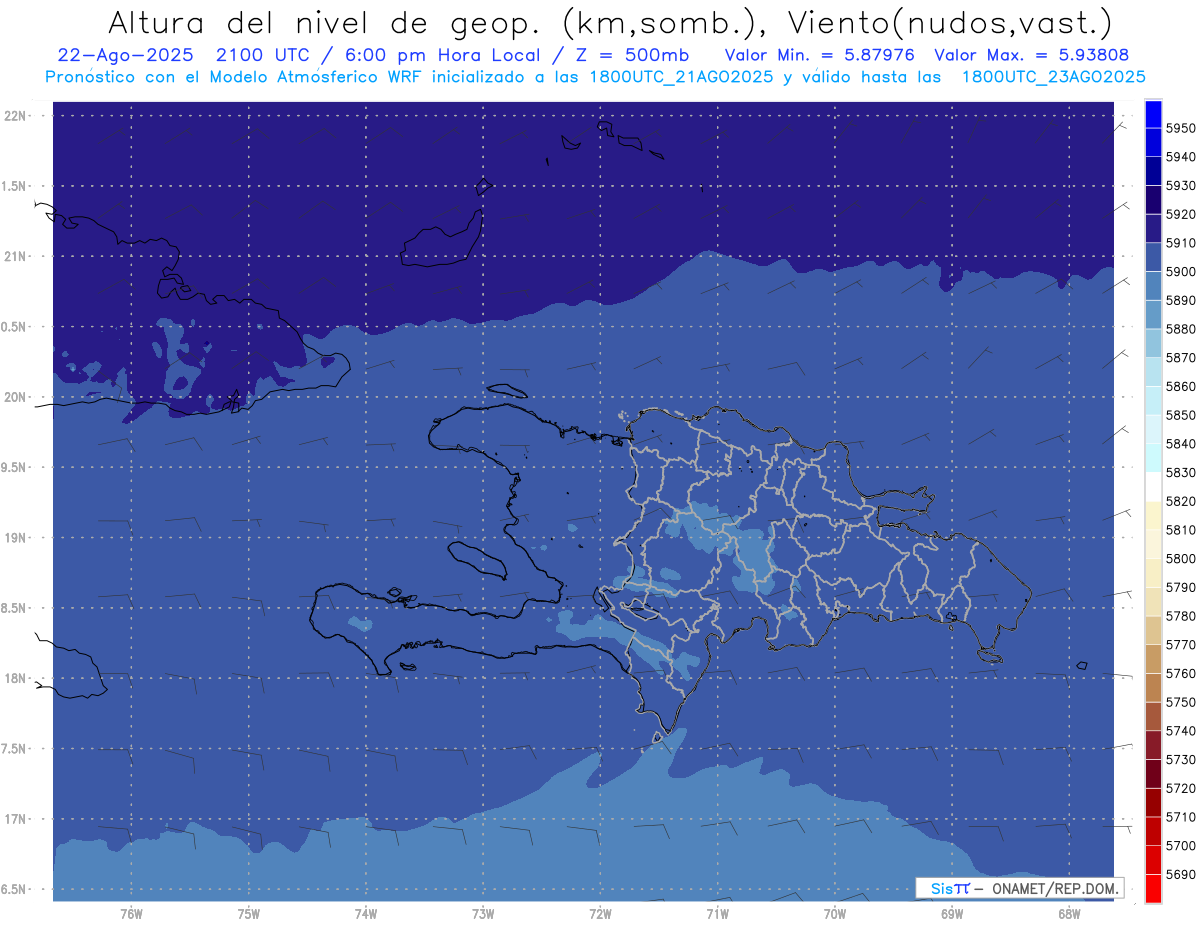The image size is (1200, 927).
Task: Click the '75W' longitude label
Action: [248, 914]
